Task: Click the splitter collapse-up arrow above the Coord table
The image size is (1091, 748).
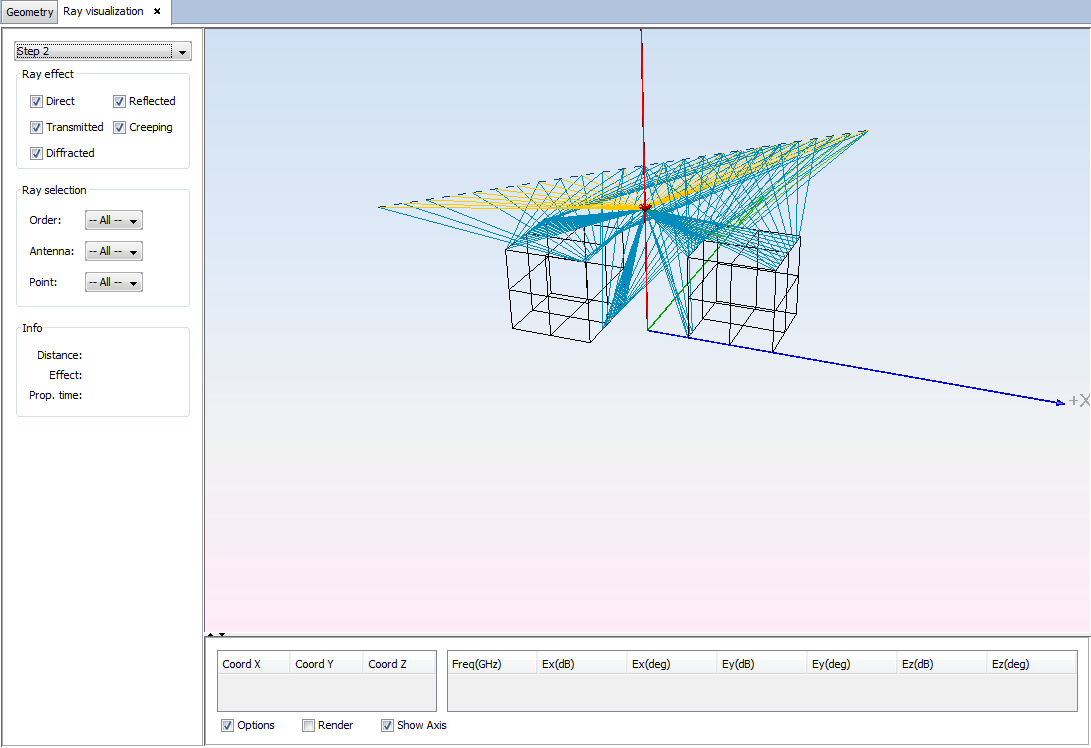Action: (210, 634)
